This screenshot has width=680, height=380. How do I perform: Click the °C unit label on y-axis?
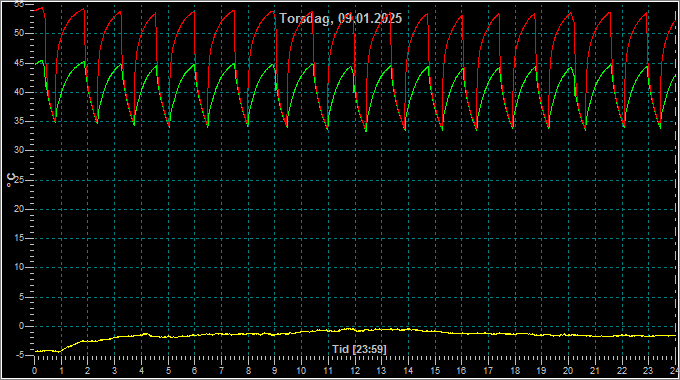point(11,180)
